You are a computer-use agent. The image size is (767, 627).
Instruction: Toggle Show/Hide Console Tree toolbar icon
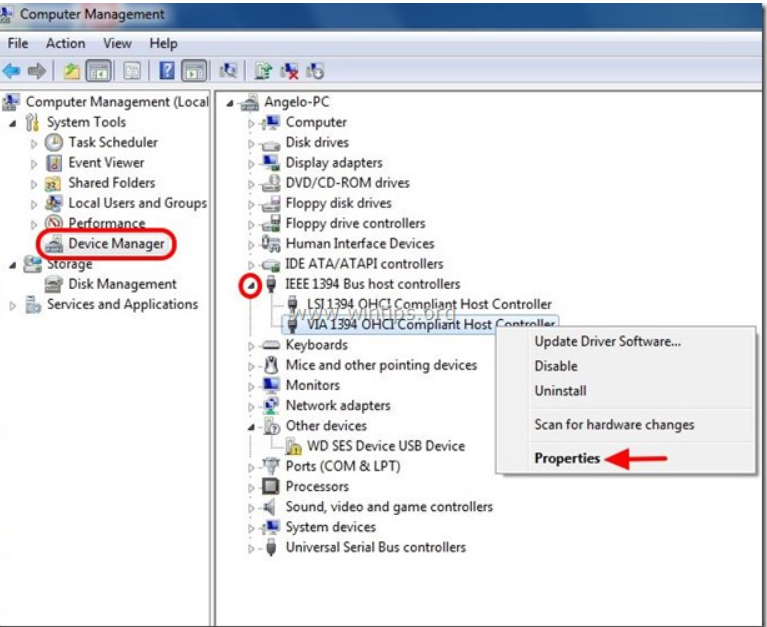99,71
